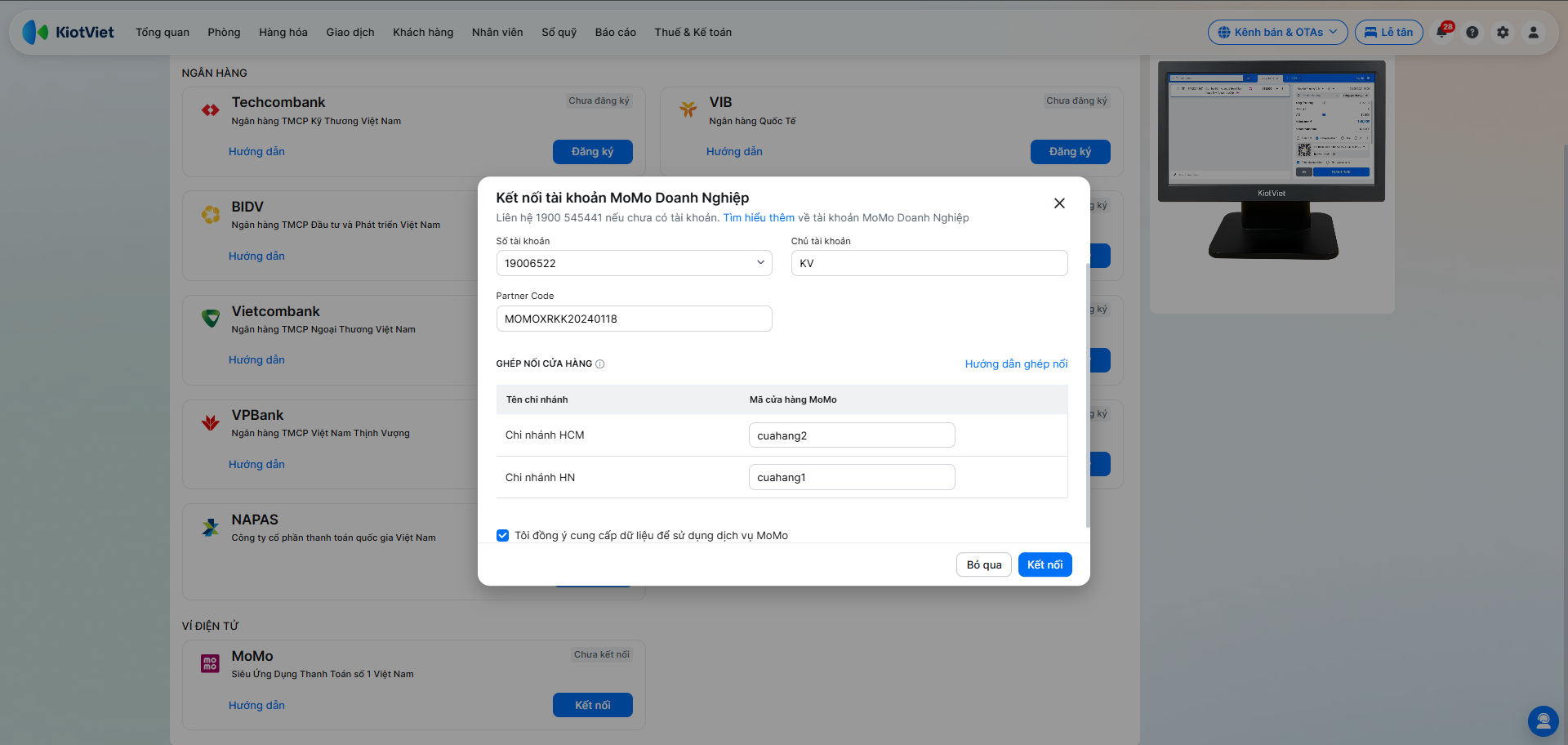Open the Kênh bán & OTAs dropdown
Image resolution: width=1568 pixels, height=745 pixels.
pyautogui.click(x=1277, y=32)
